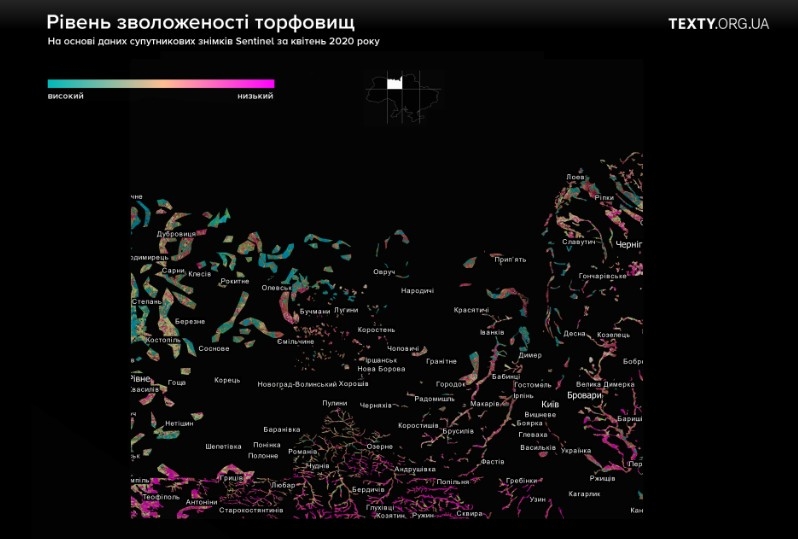Click the title 'Рівень зволоженості торфовищ'
798x539 pixels.
tap(200, 22)
